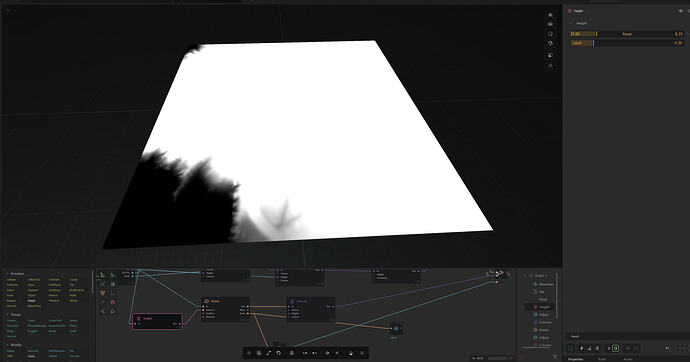The image size is (690, 362).
Task: Select the orange-icon node connected to Height
Action: (226, 310)
